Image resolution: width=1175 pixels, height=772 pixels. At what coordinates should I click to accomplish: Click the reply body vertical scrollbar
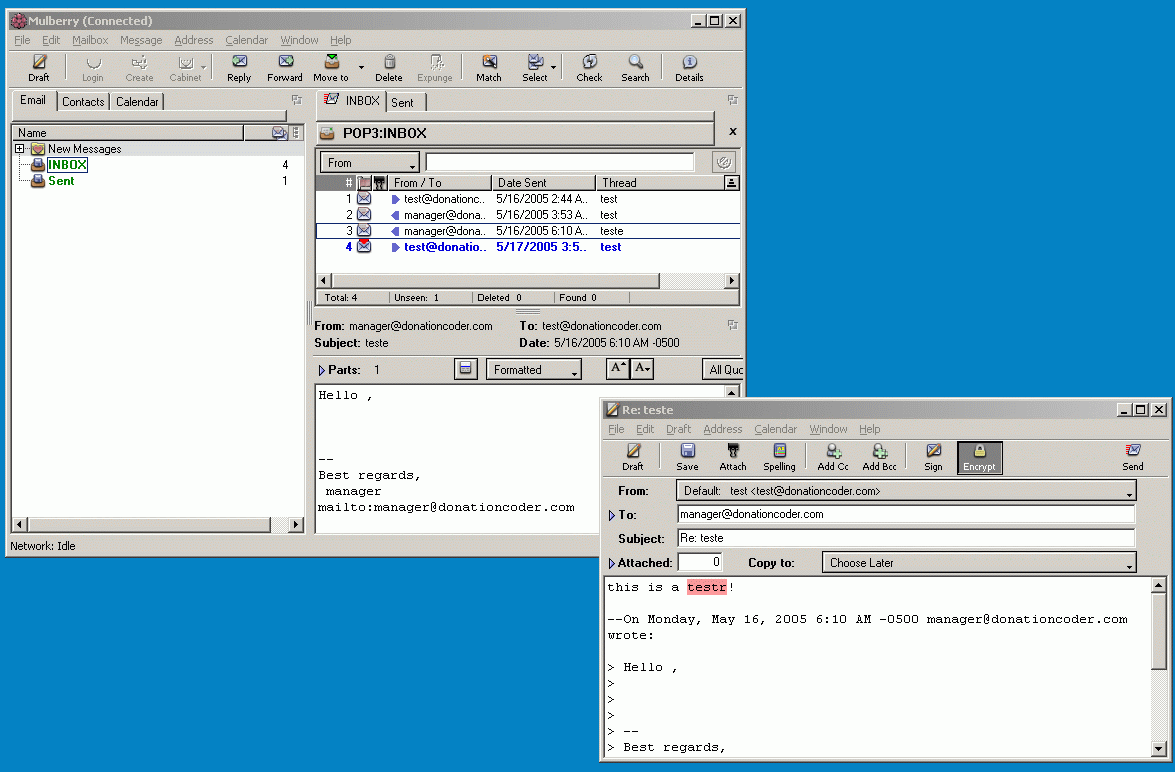point(1159,667)
